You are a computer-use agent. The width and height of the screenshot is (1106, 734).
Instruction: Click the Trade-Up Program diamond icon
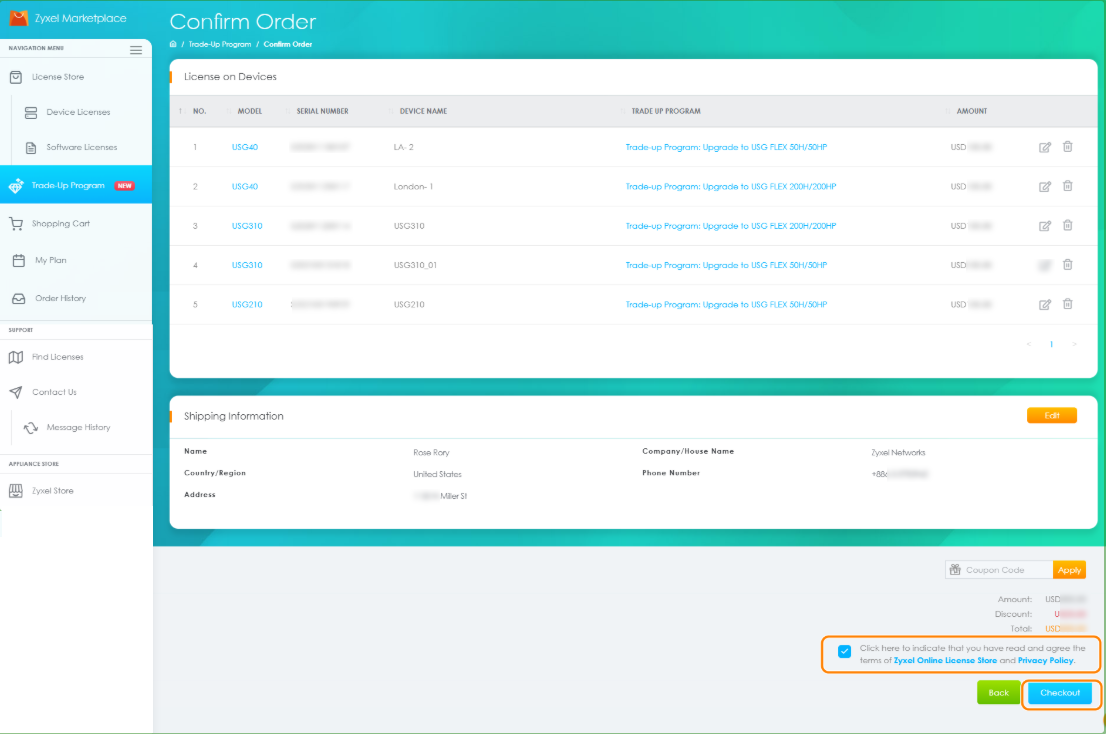point(16,185)
